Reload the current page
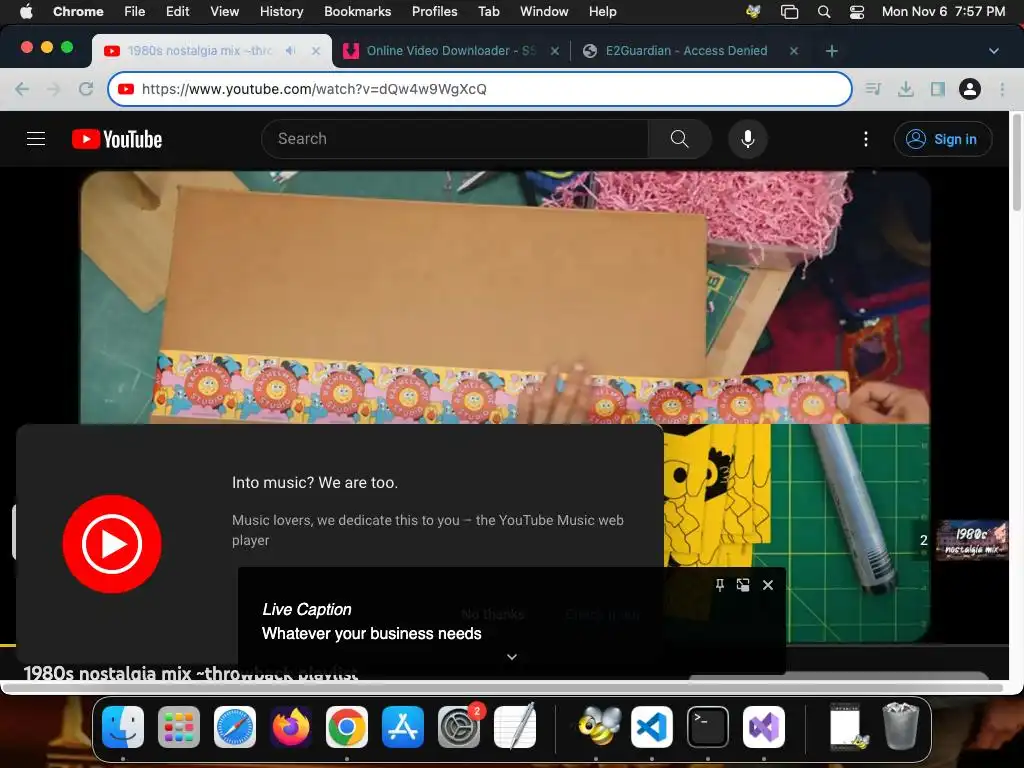 tap(86, 89)
